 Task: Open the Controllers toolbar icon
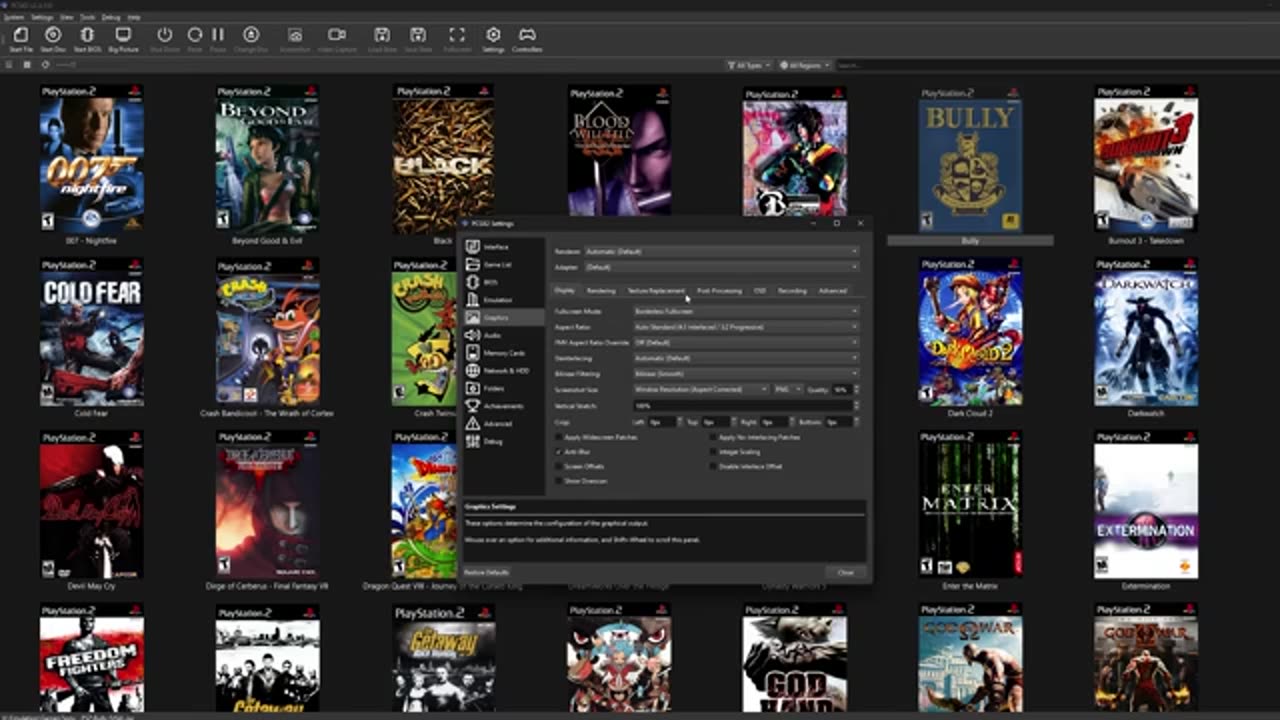[x=527, y=39]
